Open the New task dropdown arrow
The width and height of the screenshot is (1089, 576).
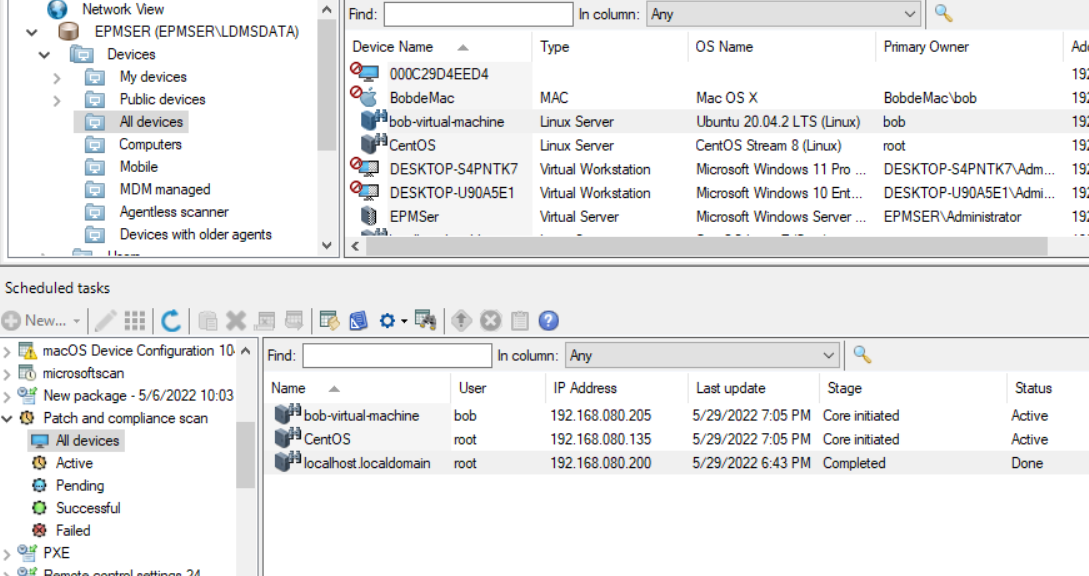point(77,321)
